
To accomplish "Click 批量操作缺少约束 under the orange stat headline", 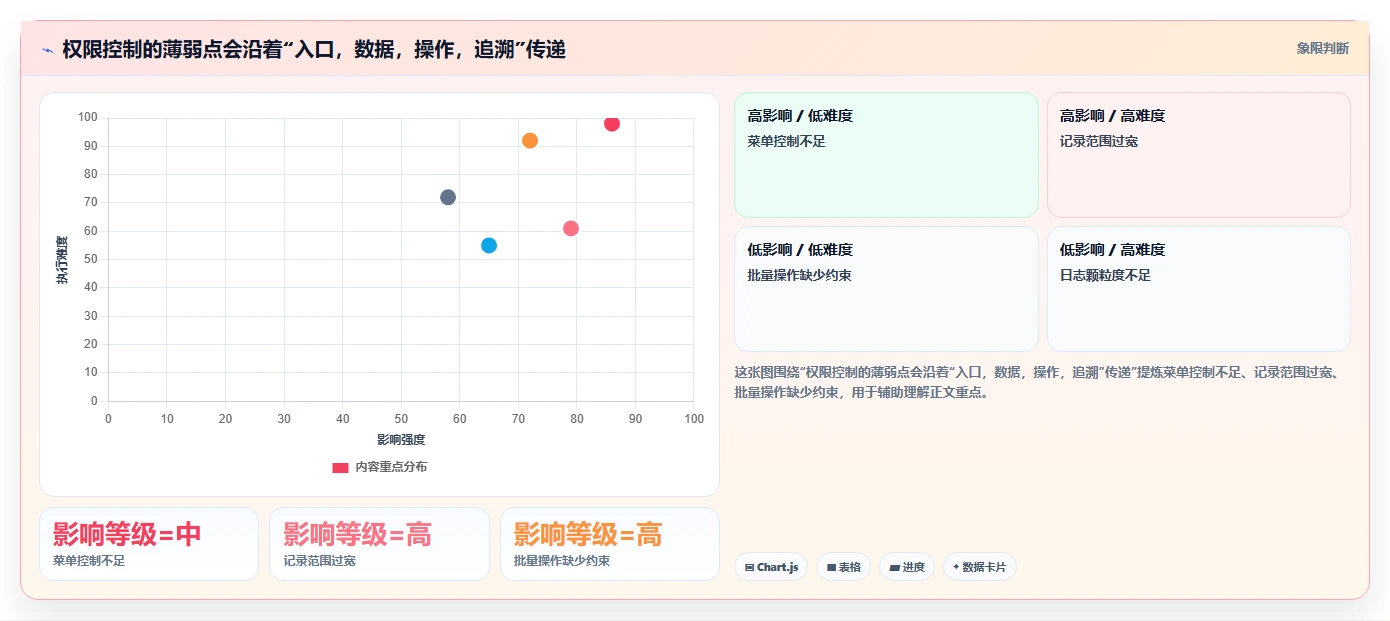I will tap(562, 561).
